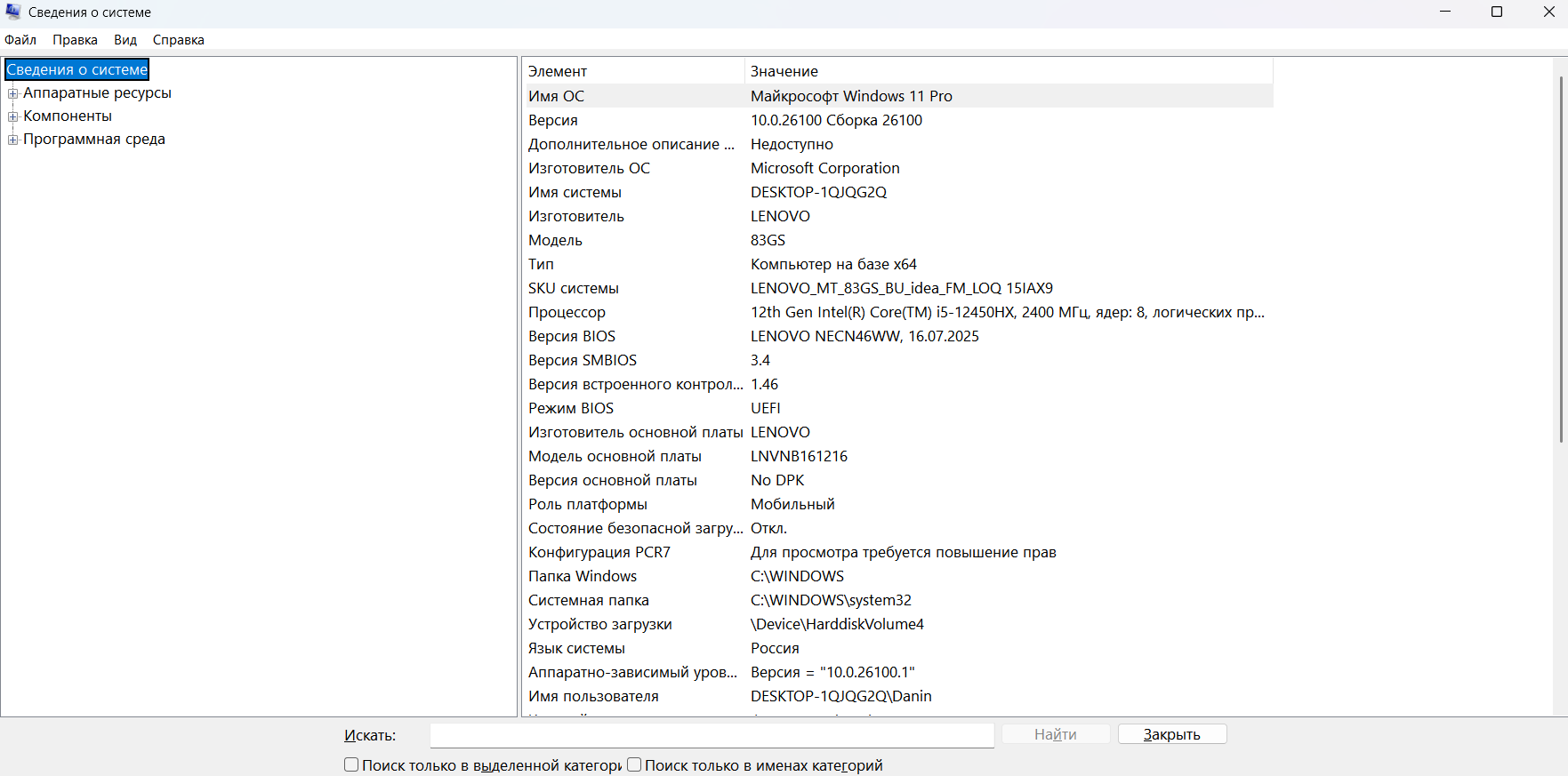Select value 1.46 of embedded controller
This screenshot has height=776, width=1568.
click(x=764, y=384)
